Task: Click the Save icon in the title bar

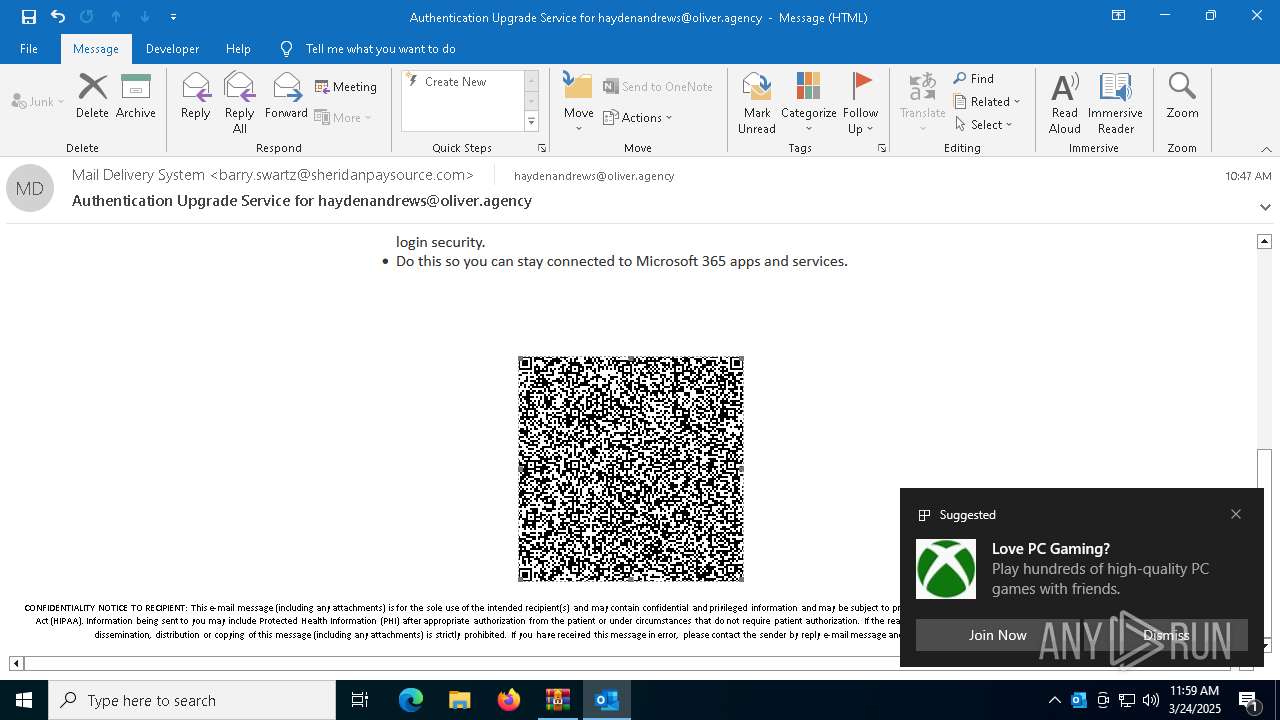Action: [29, 17]
